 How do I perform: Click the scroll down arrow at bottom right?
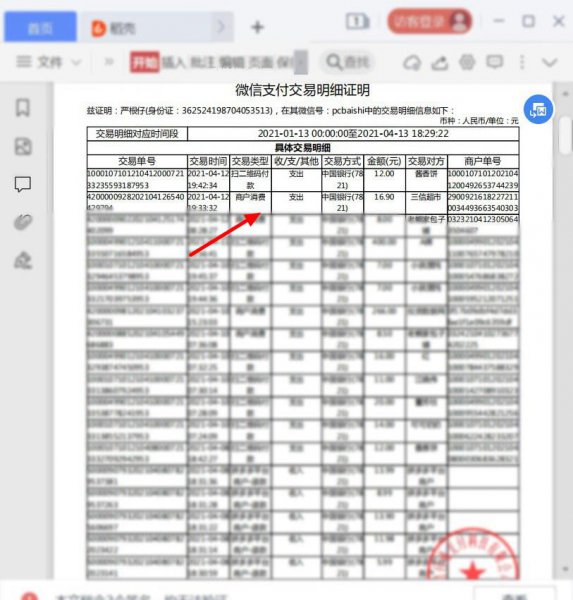point(566,570)
